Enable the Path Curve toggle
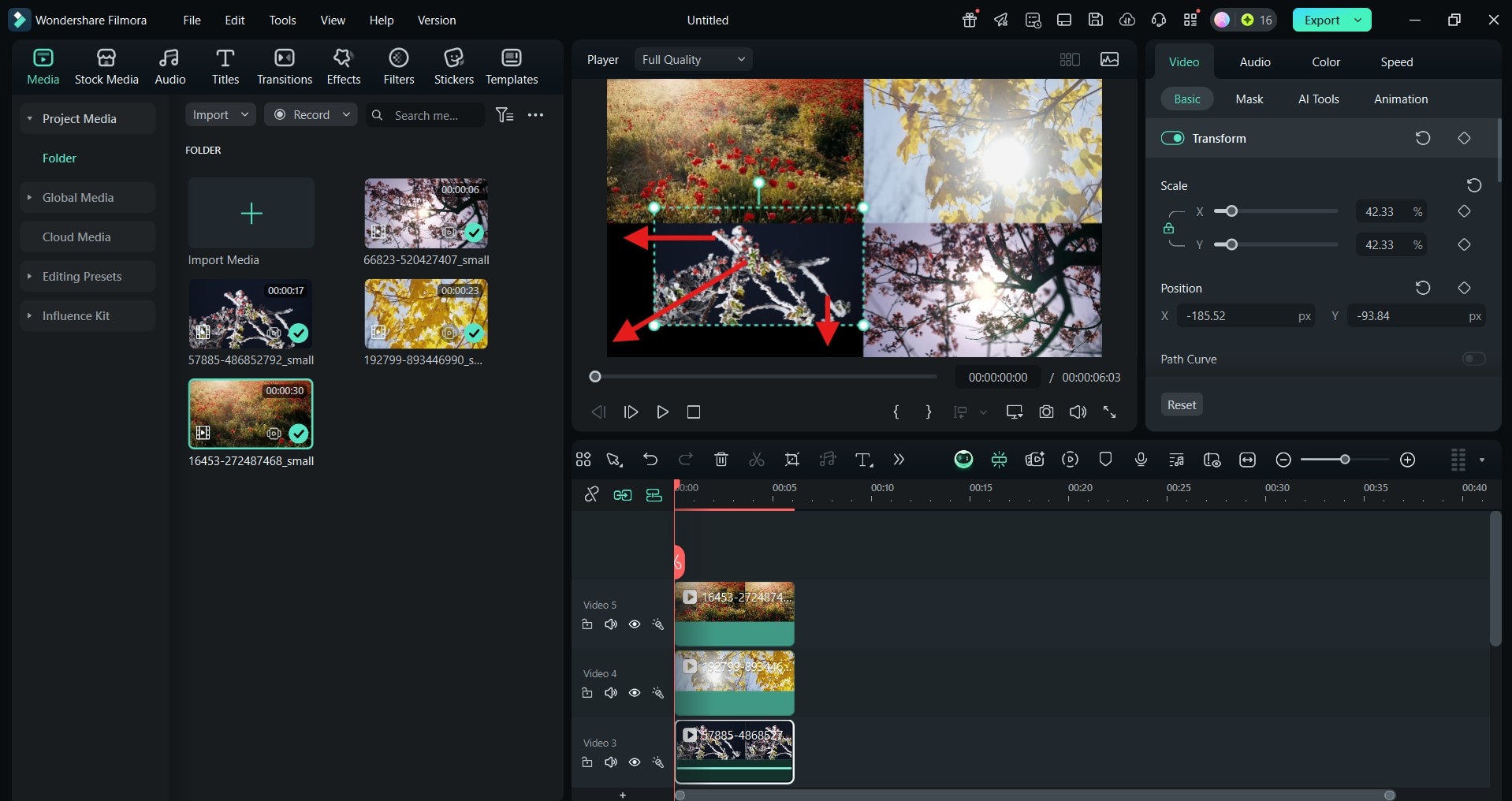 (x=1473, y=359)
